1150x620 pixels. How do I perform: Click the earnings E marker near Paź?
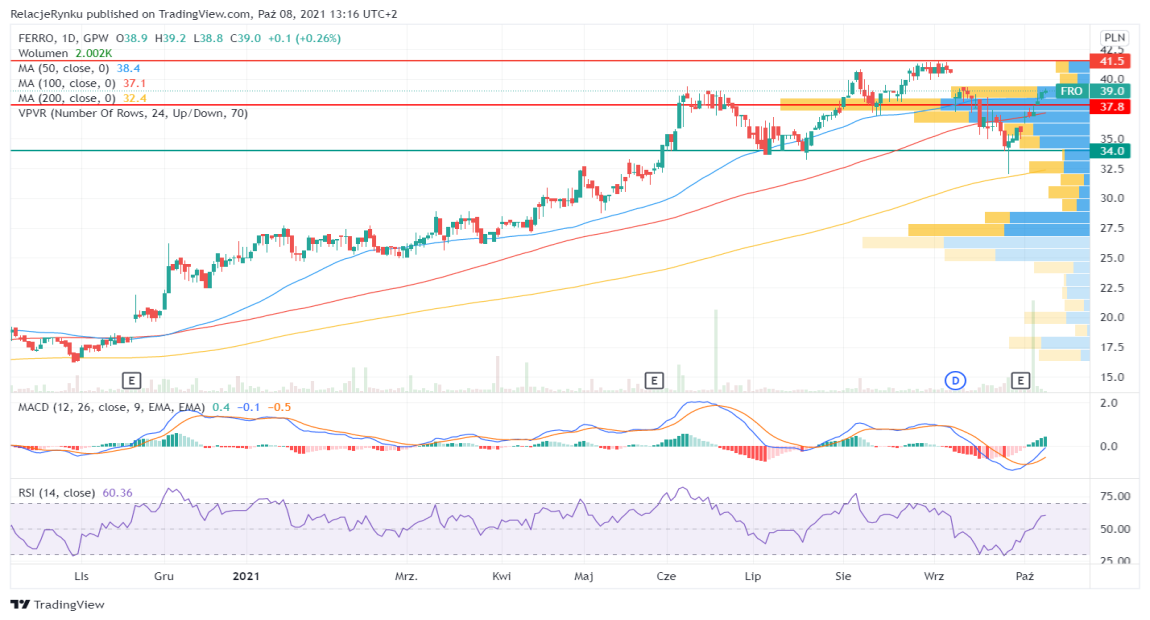pyautogui.click(x=1021, y=380)
